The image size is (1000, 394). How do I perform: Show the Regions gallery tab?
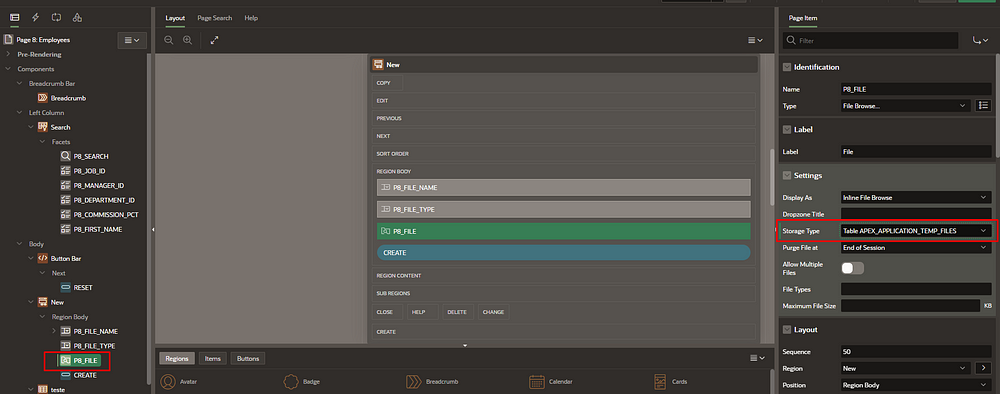[177, 358]
